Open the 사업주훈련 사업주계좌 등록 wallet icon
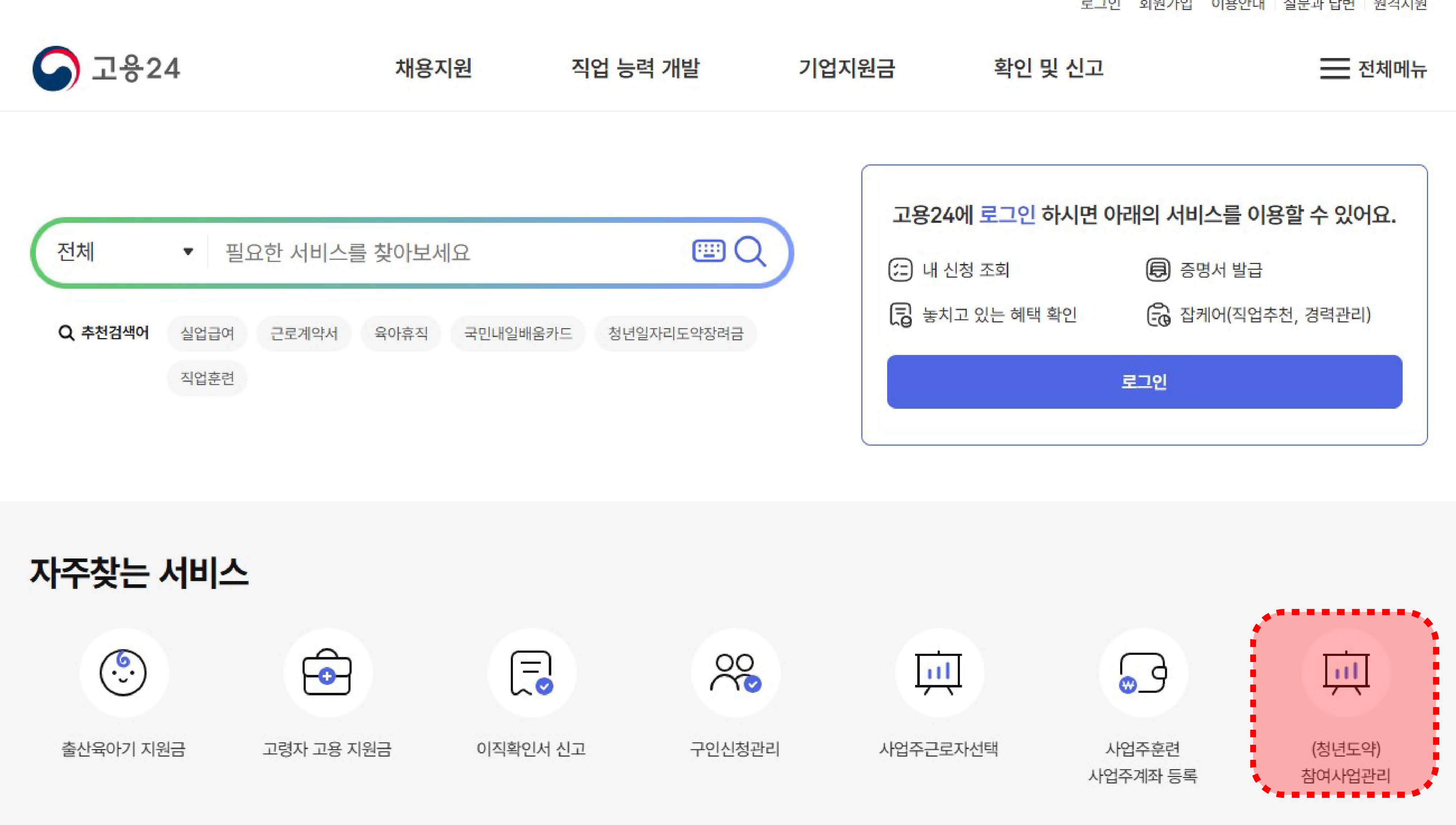 click(x=1143, y=673)
